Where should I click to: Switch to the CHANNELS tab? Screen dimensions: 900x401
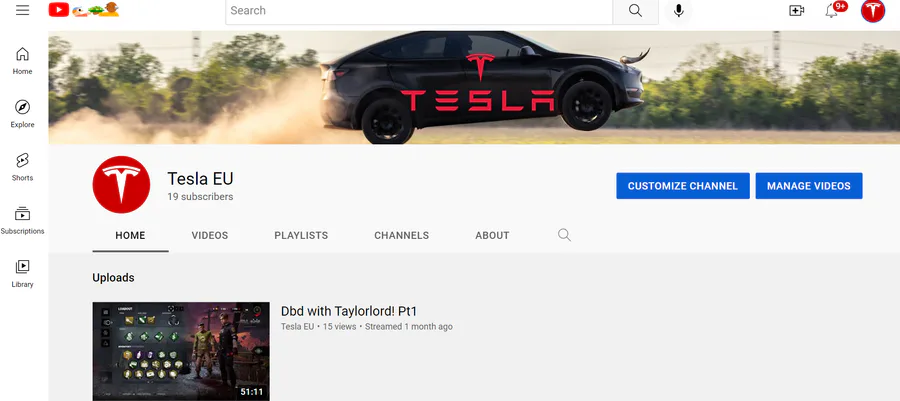pyautogui.click(x=401, y=235)
